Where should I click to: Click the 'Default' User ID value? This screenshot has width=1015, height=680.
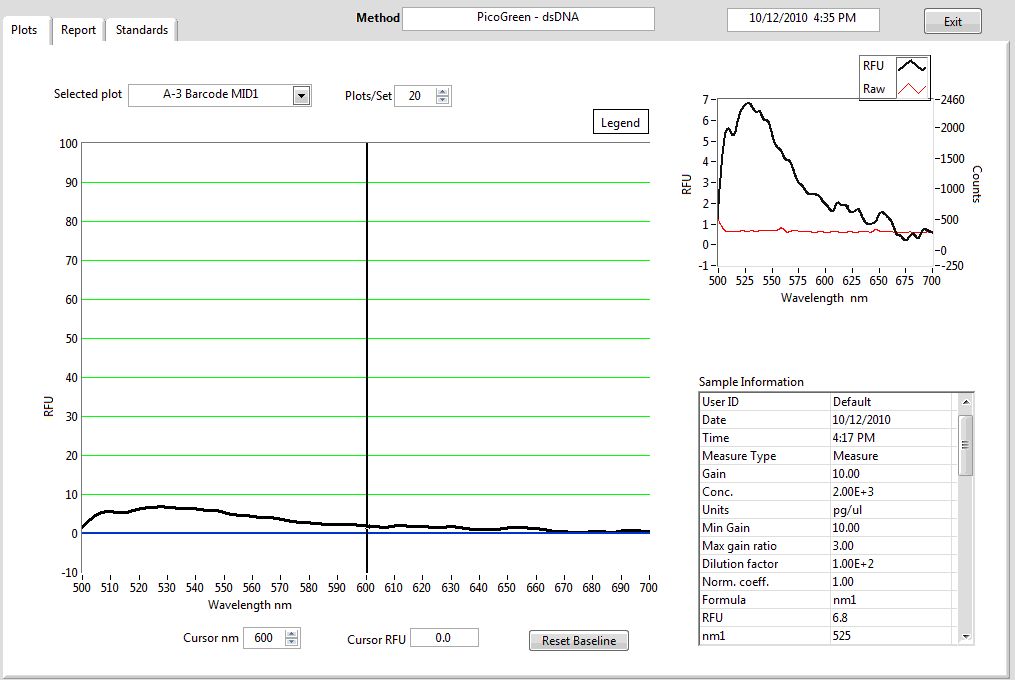click(852, 402)
